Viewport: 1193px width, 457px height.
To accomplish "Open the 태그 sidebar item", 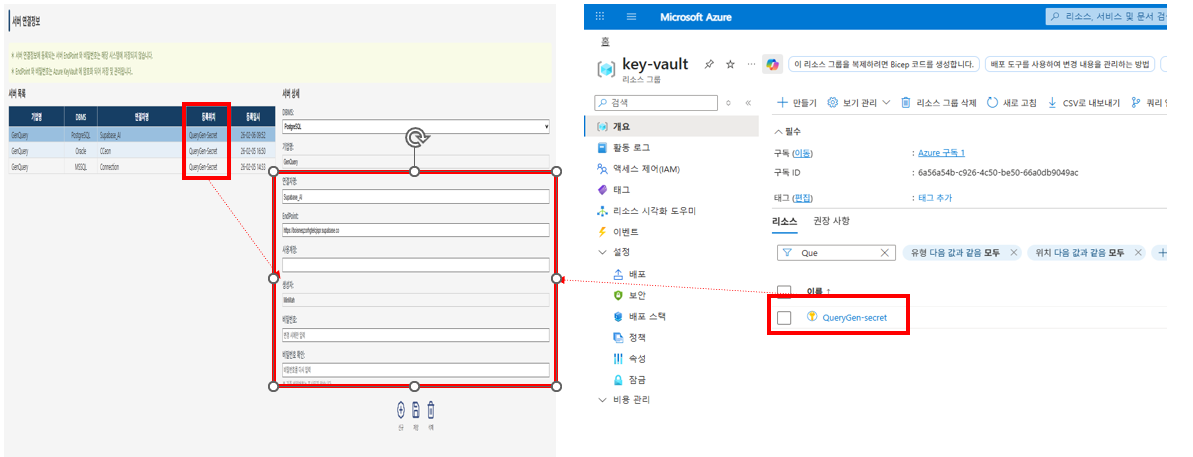I will (x=613, y=189).
